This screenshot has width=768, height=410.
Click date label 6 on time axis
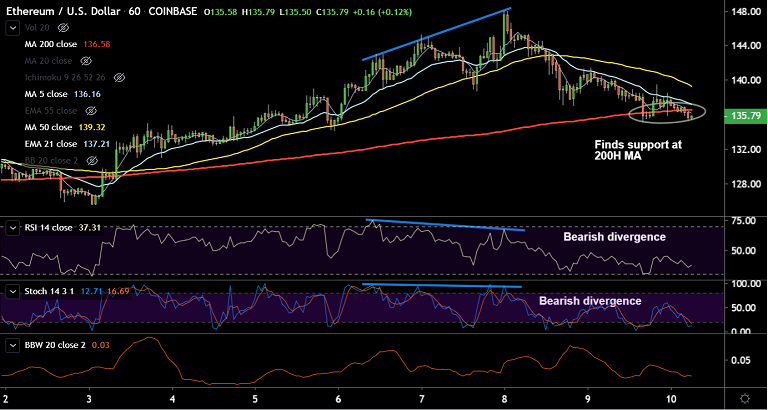coord(338,398)
